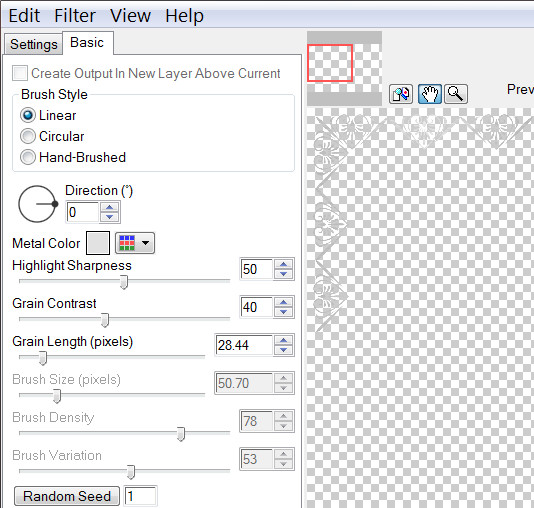
Task: Open the Metal Color palette dropdown
Action: pyautogui.click(x=135, y=243)
